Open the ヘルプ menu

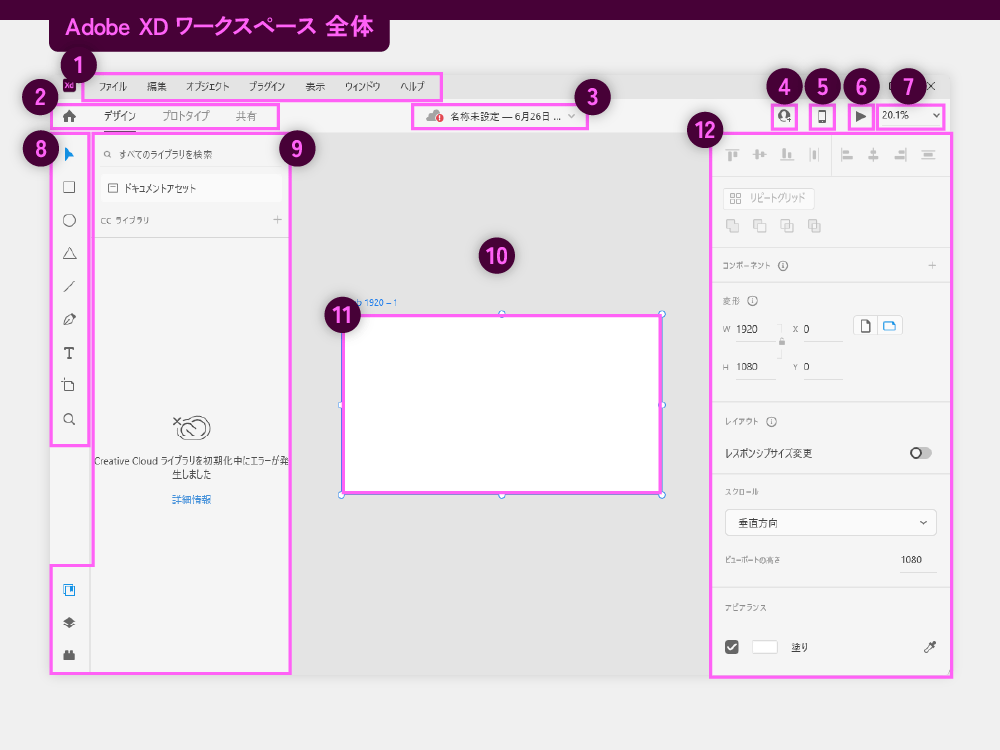tap(413, 86)
